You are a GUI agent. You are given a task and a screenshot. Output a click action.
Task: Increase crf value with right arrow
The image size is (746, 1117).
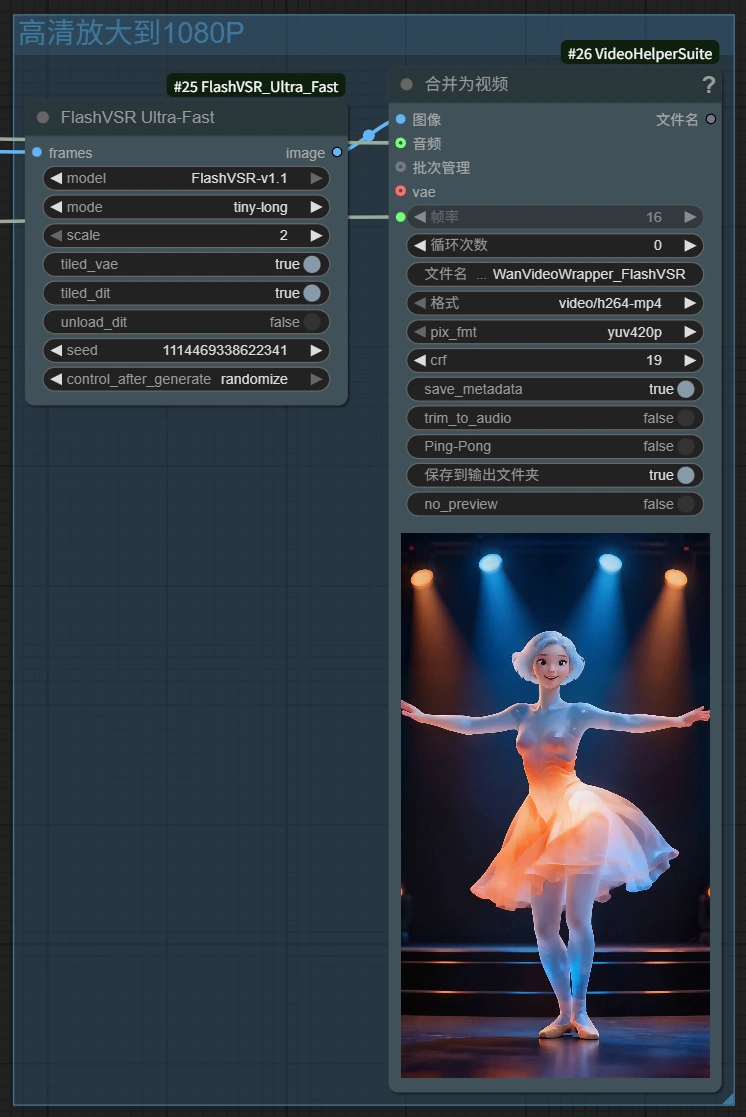point(690,360)
